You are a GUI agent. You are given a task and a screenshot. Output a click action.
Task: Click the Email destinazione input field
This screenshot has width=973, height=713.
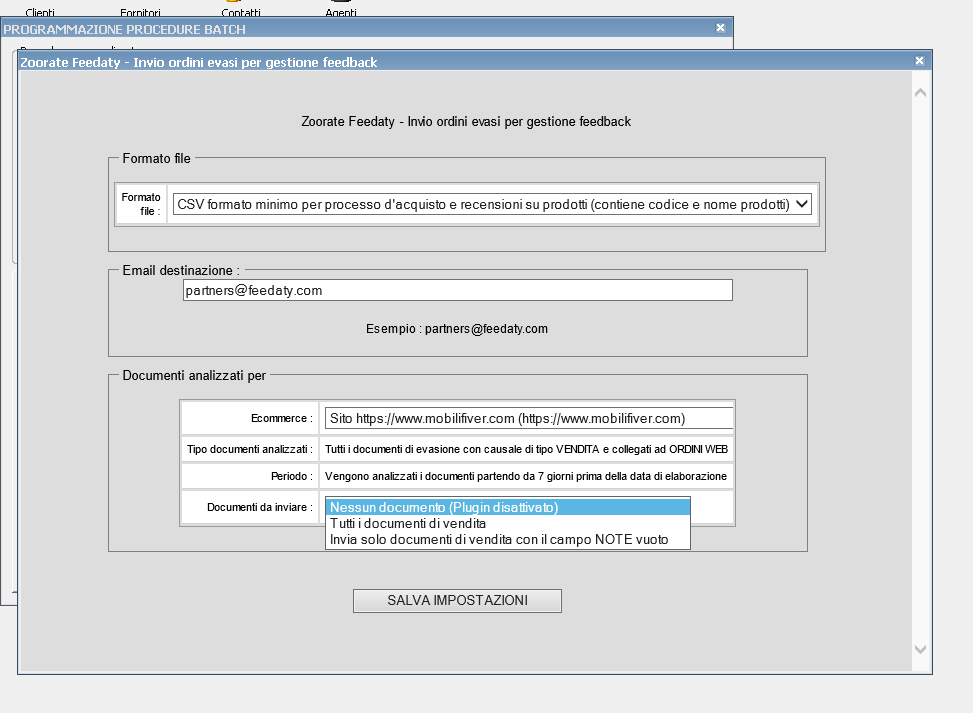click(457, 290)
